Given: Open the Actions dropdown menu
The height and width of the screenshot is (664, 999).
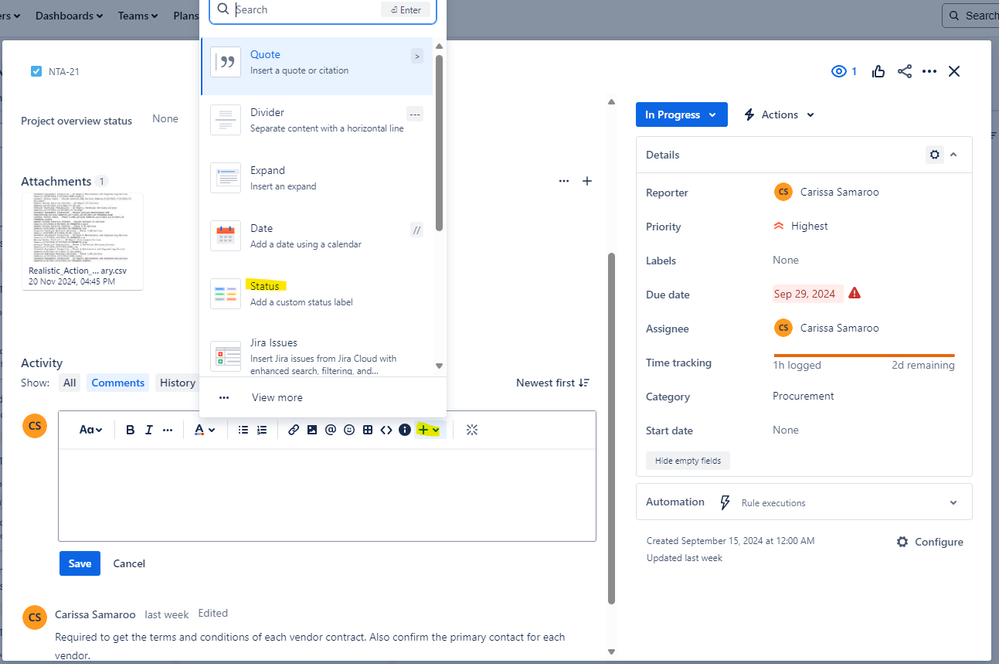Looking at the screenshot, I should coord(779,115).
